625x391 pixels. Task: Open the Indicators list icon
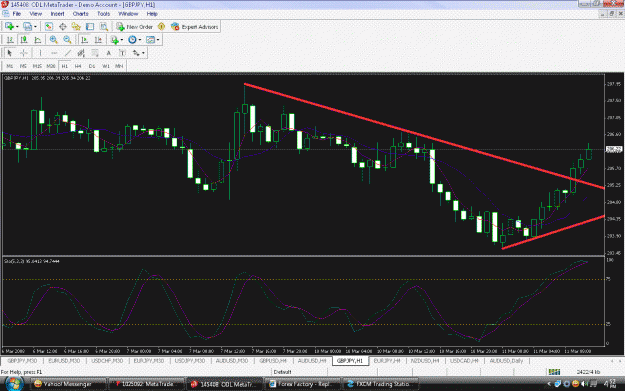(114, 40)
